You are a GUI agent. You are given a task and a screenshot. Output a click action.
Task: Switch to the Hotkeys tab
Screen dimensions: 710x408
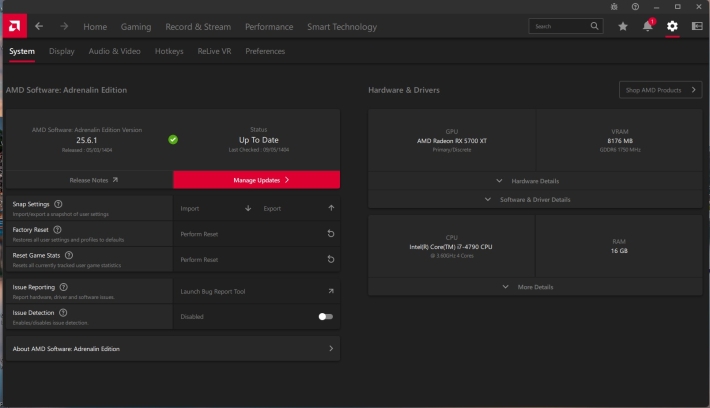click(169, 51)
